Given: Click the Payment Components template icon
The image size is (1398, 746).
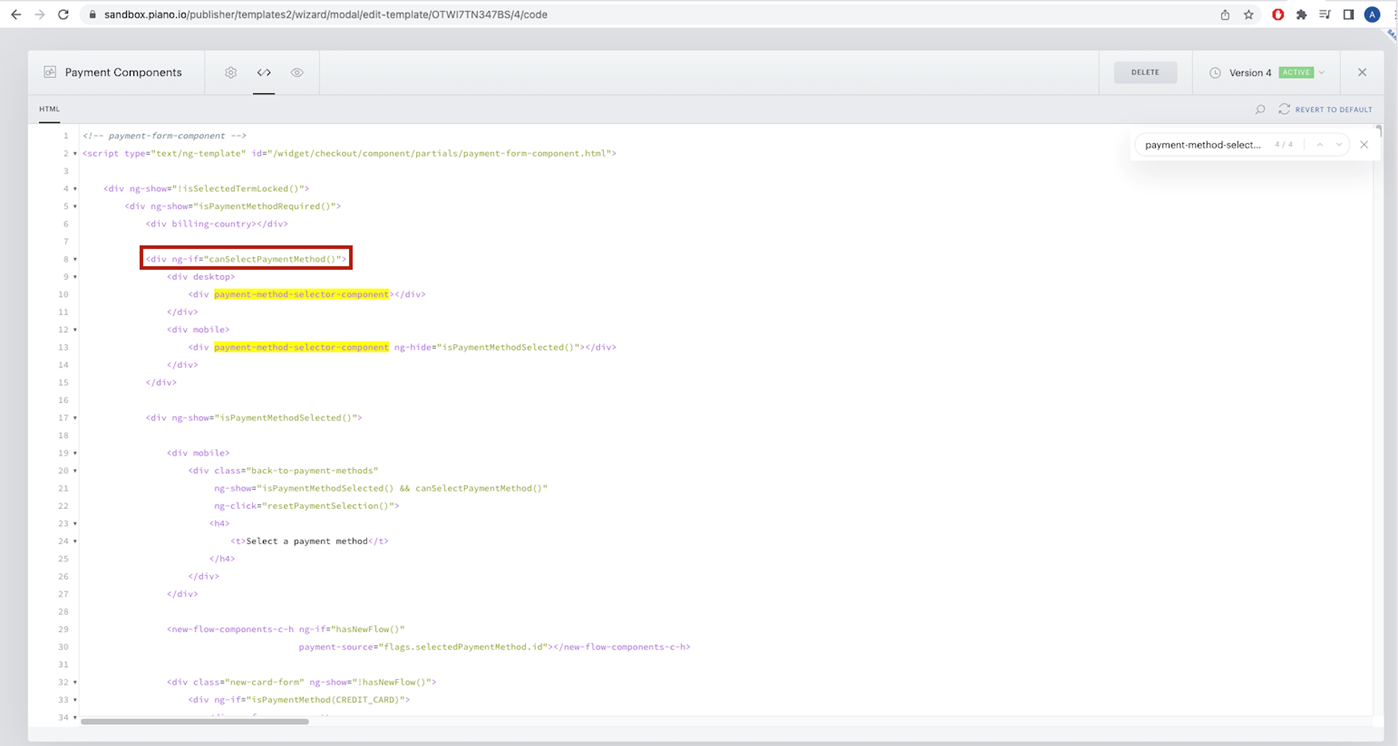Looking at the screenshot, I should tap(50, 73).
